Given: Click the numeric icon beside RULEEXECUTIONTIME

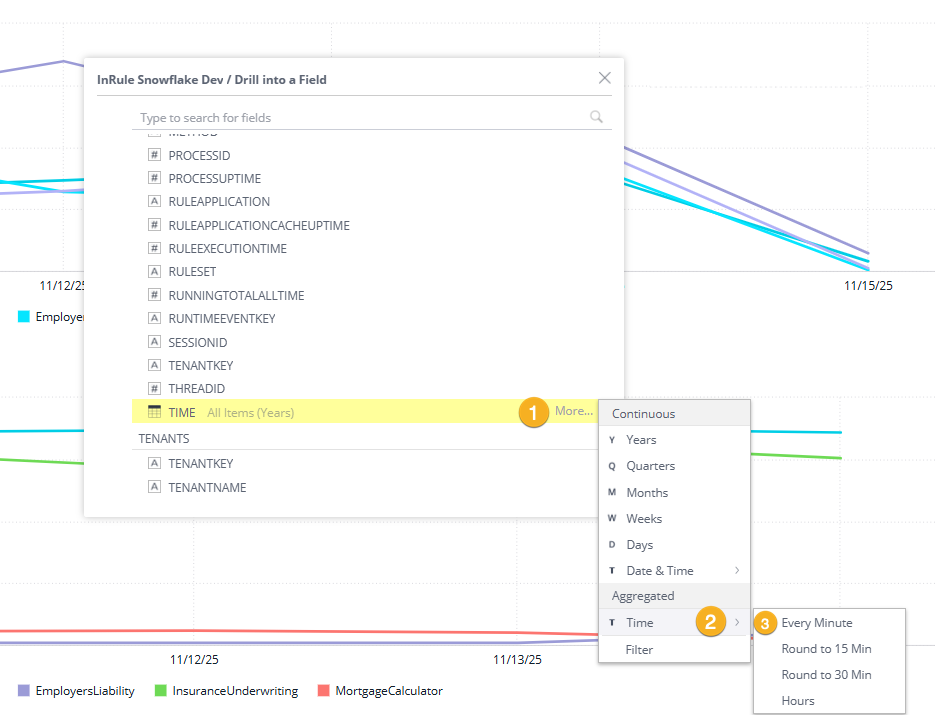Looking at the screenshot, I should [x=154, y=248].
